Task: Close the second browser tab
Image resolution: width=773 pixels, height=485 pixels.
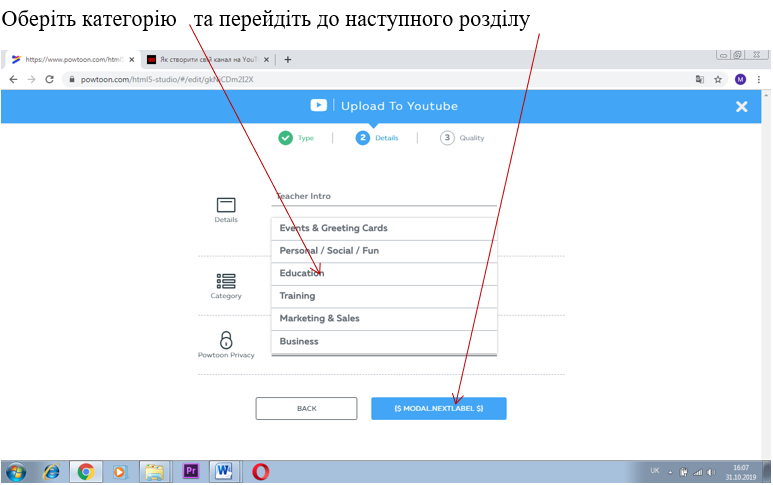Action: coord(266,60)
